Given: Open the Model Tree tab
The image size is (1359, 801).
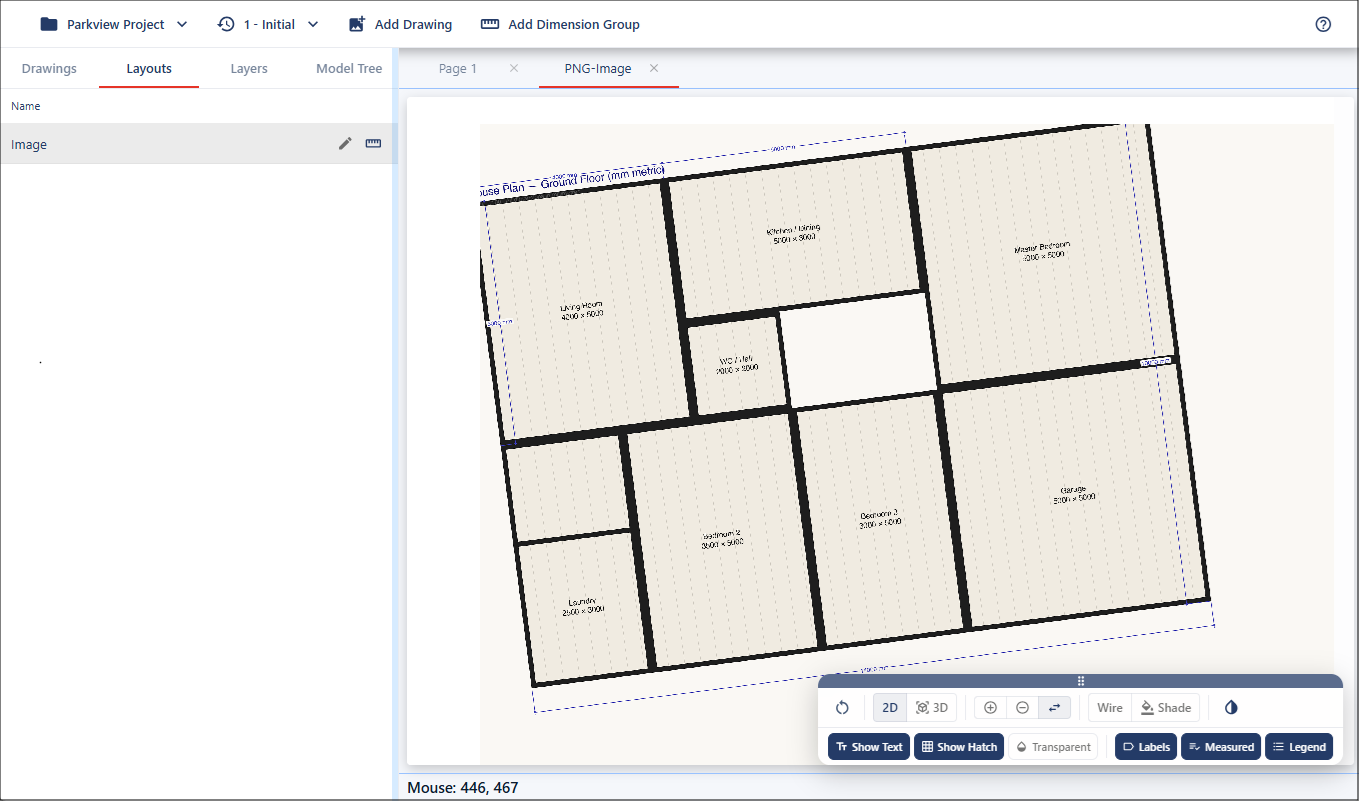Looking at the screenshot, I should 349,69.
